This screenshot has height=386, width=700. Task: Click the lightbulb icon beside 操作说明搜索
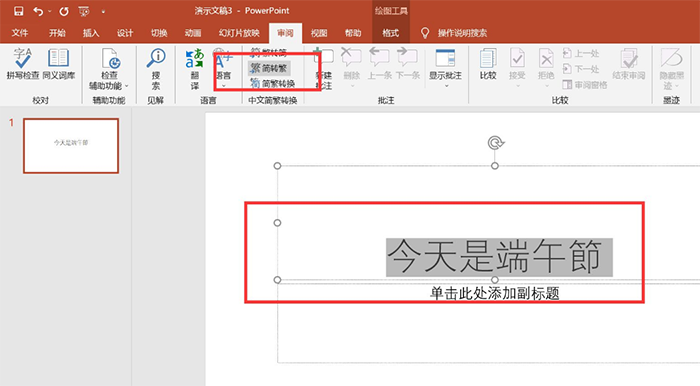coord(425,33)
